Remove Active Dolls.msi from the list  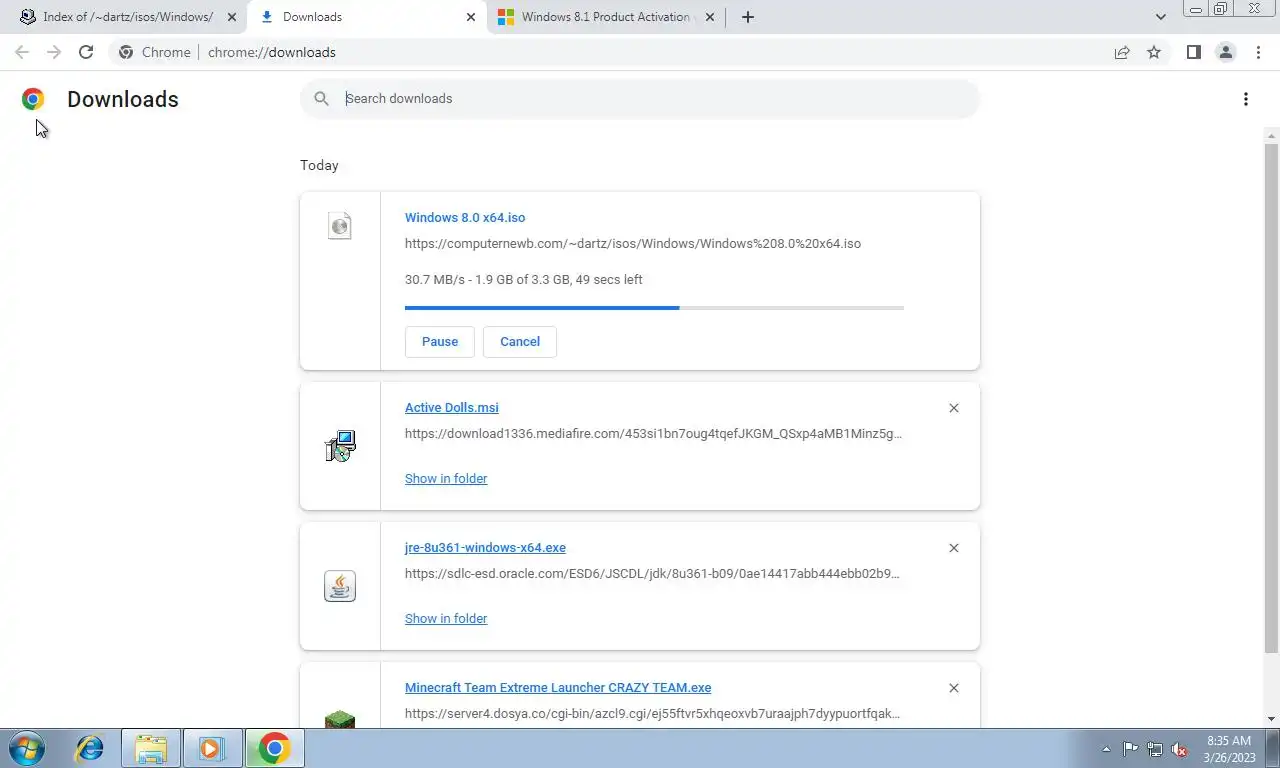(953, 408)
